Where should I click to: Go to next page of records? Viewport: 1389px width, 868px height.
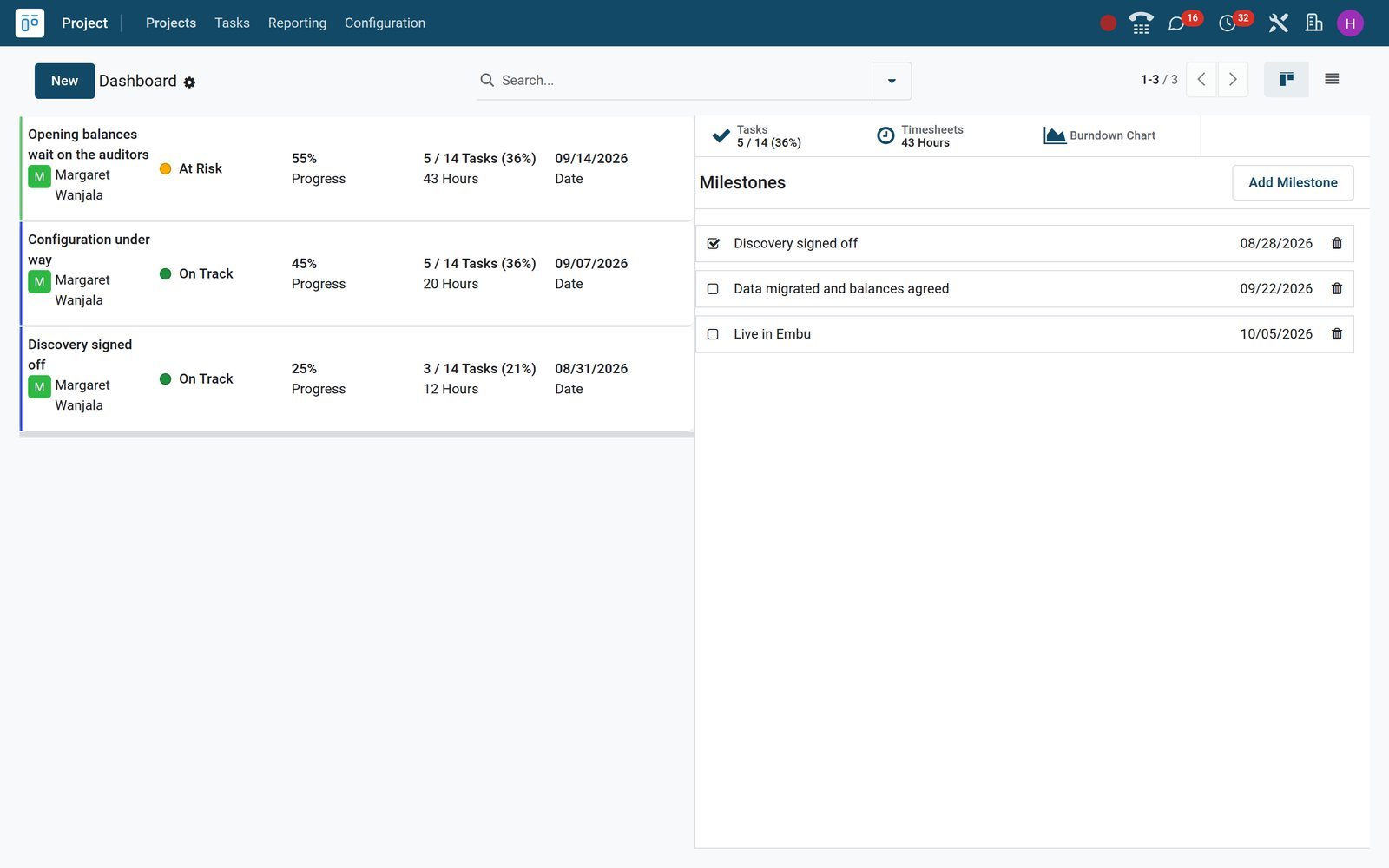[x=1233, y=80]
